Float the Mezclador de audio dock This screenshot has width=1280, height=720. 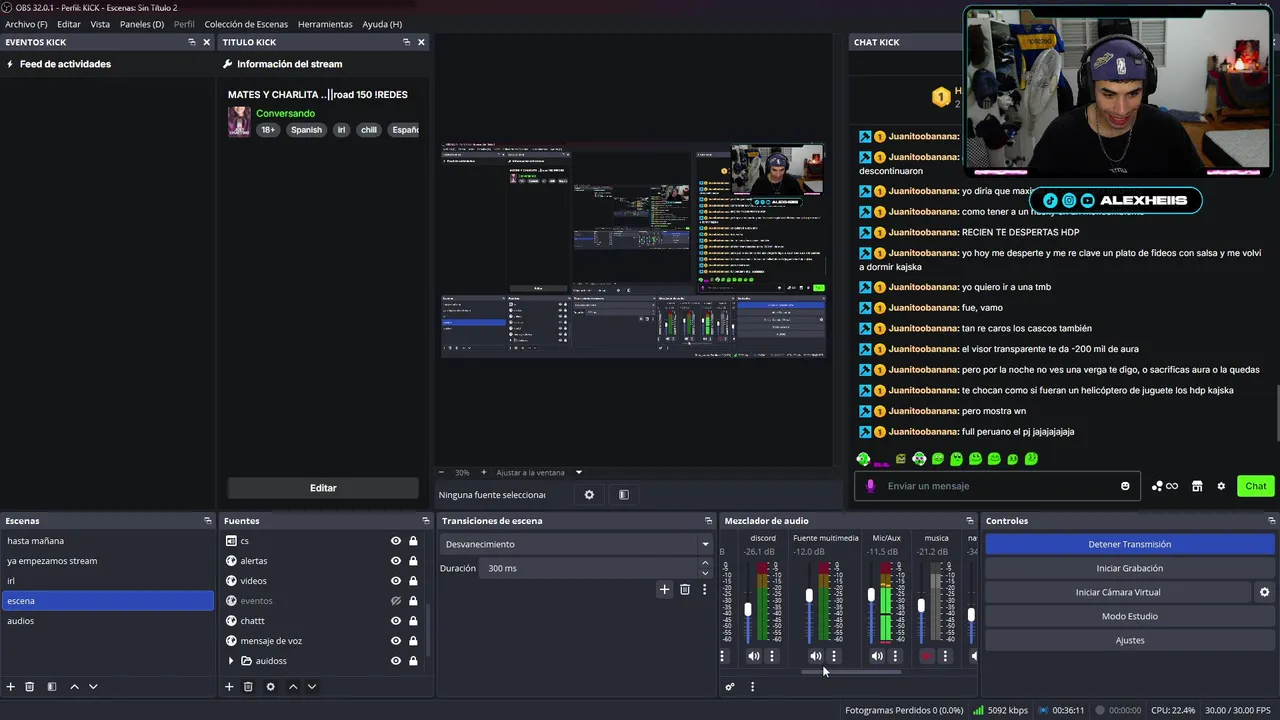[x=969, y=521]
